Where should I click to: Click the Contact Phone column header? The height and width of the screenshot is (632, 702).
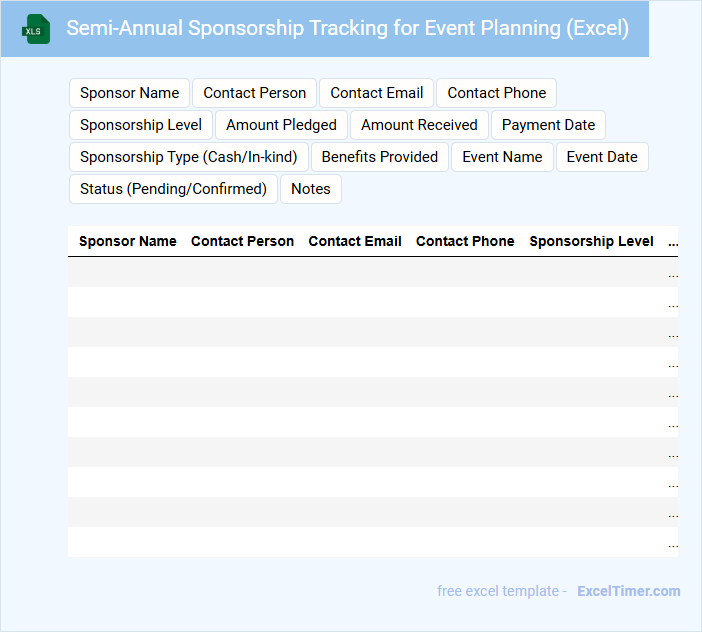pos(465,241)
